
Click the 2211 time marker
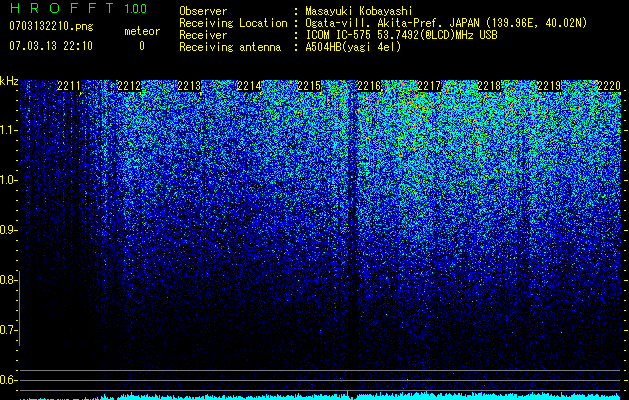(x=69, y=86)
